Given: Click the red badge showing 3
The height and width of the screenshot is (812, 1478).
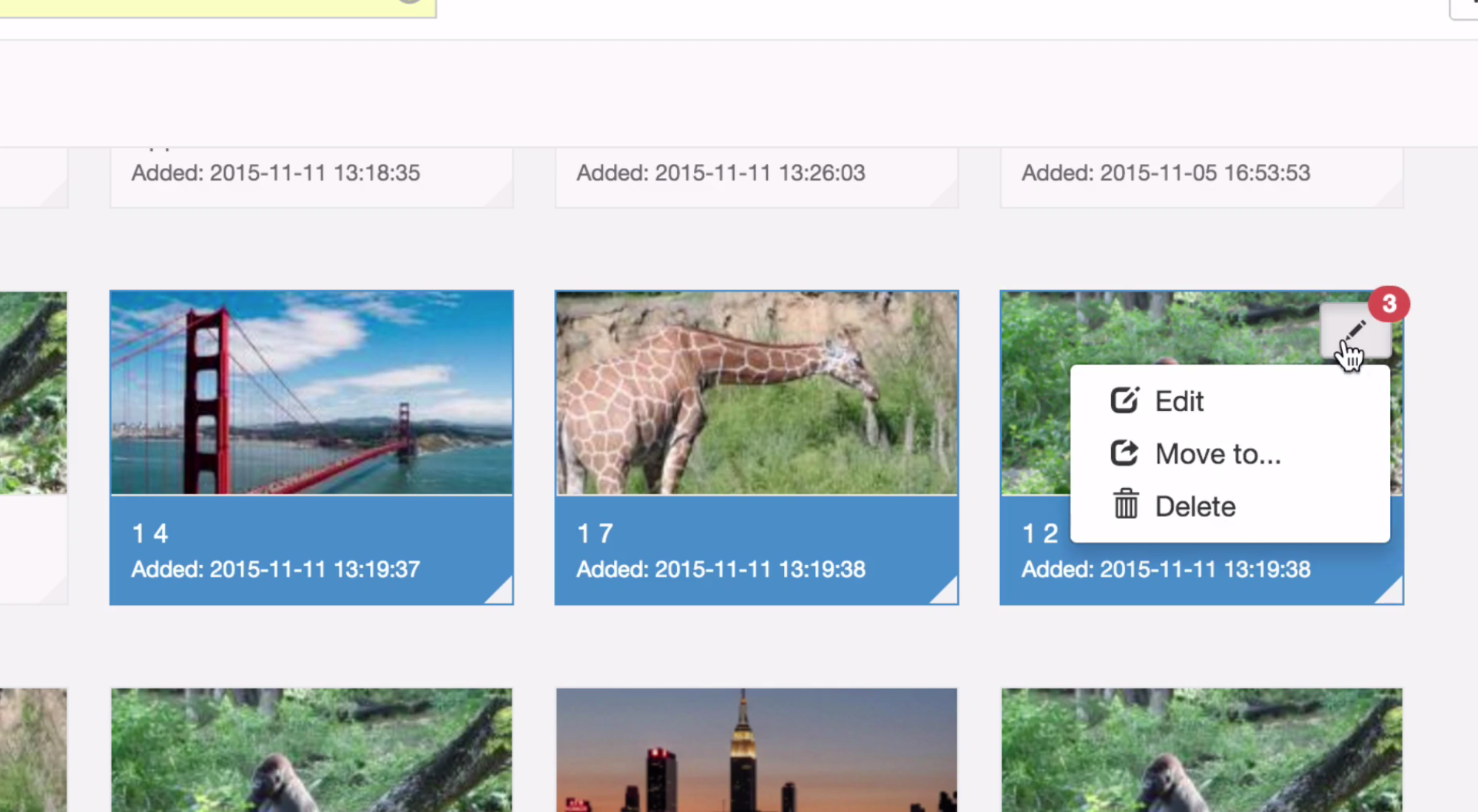Looking at the screenshot, I should click(x=1388, y=304).
